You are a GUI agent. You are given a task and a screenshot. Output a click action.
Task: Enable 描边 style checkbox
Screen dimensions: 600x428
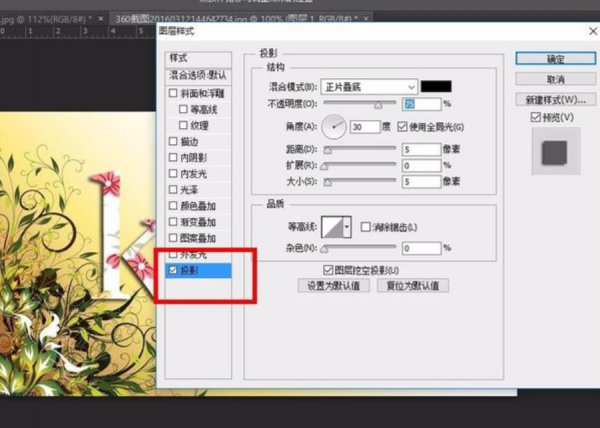point(173,142)
